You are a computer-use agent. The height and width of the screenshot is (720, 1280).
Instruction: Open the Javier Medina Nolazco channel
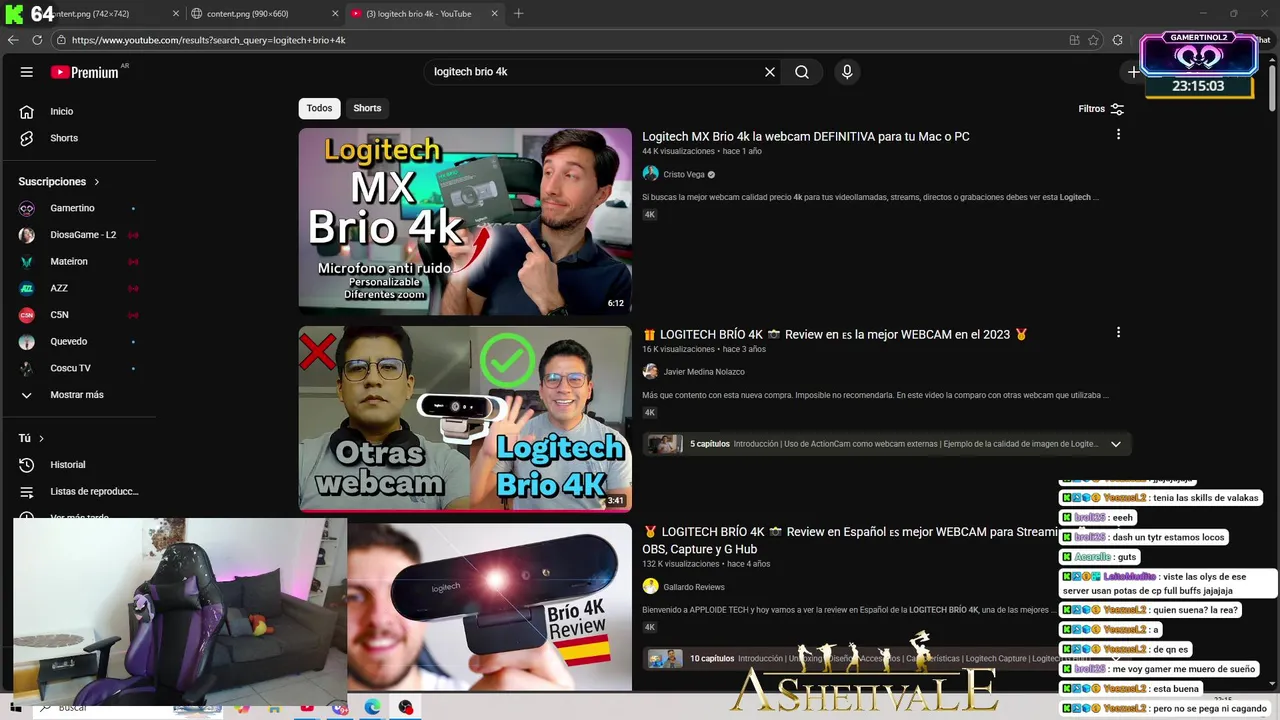704,372
